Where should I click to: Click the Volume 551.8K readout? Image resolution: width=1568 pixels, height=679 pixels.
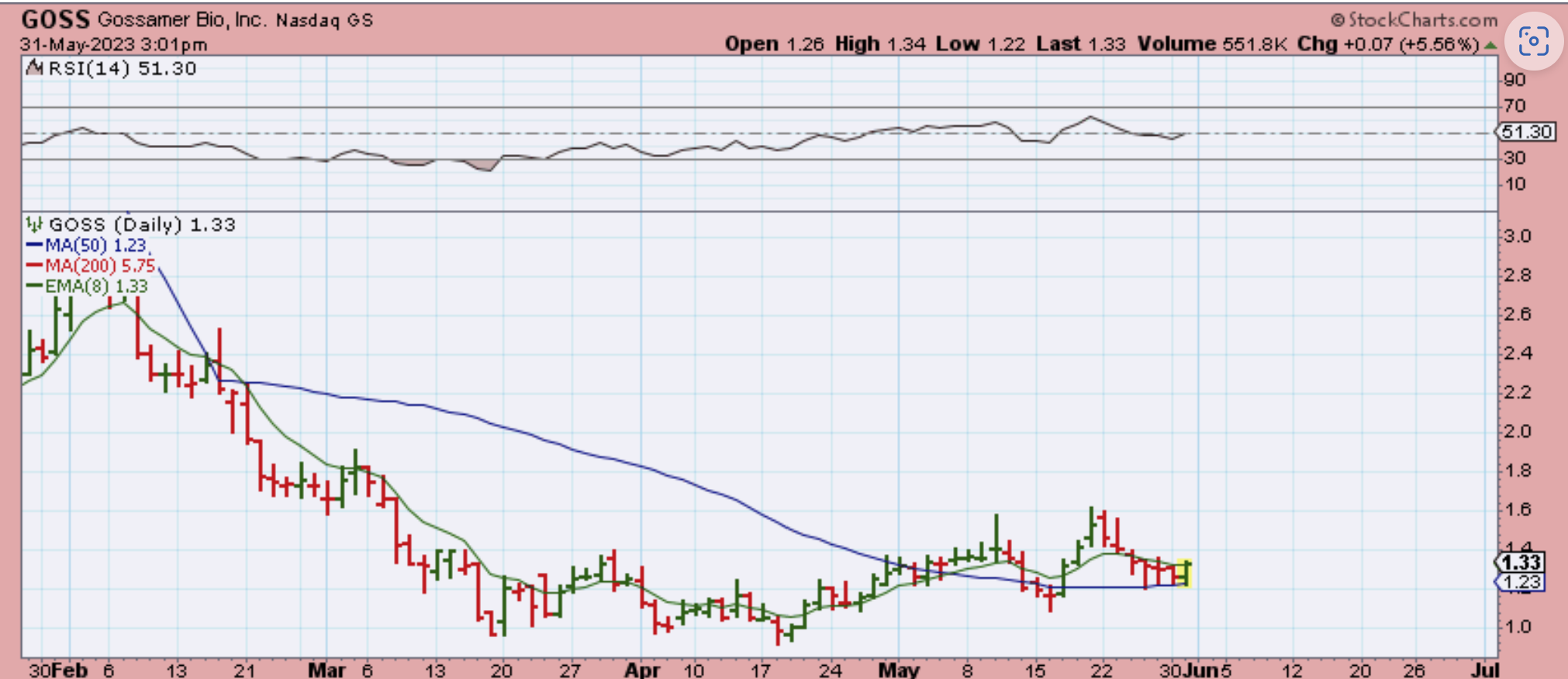(1214, 44)
